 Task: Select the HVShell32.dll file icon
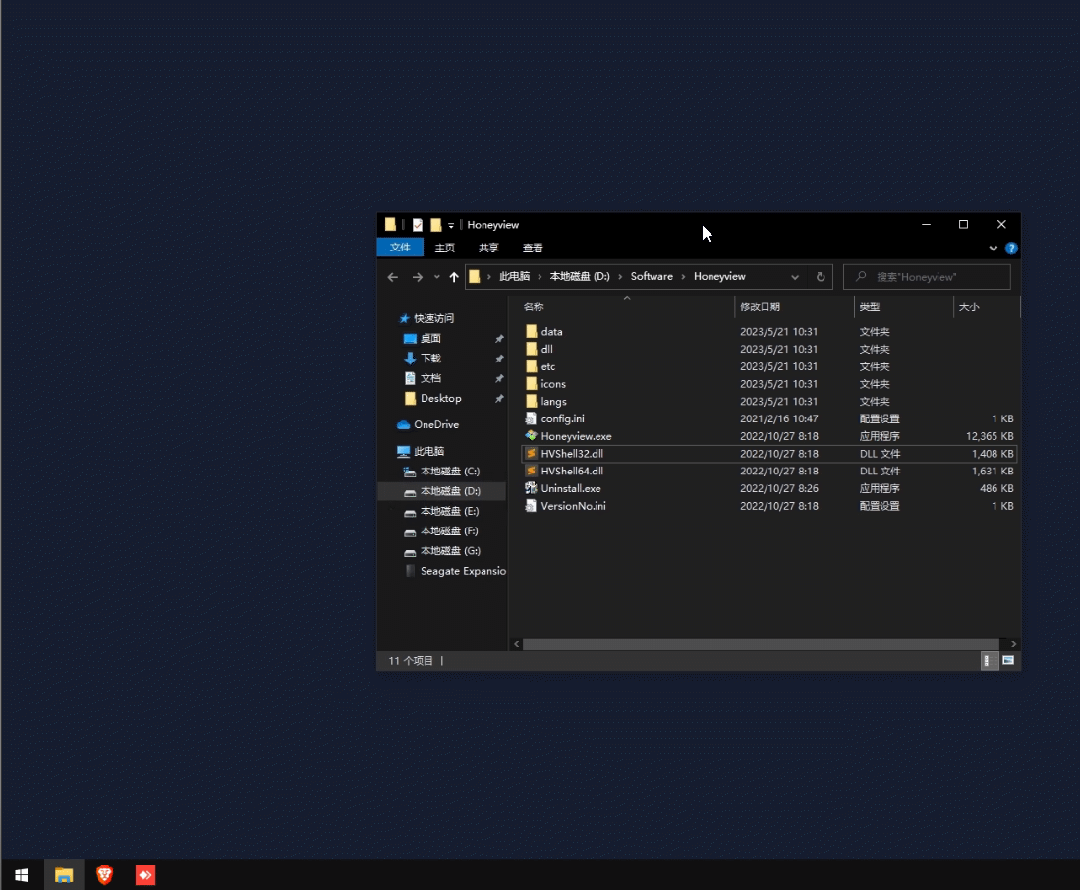[x=531, y=453]
